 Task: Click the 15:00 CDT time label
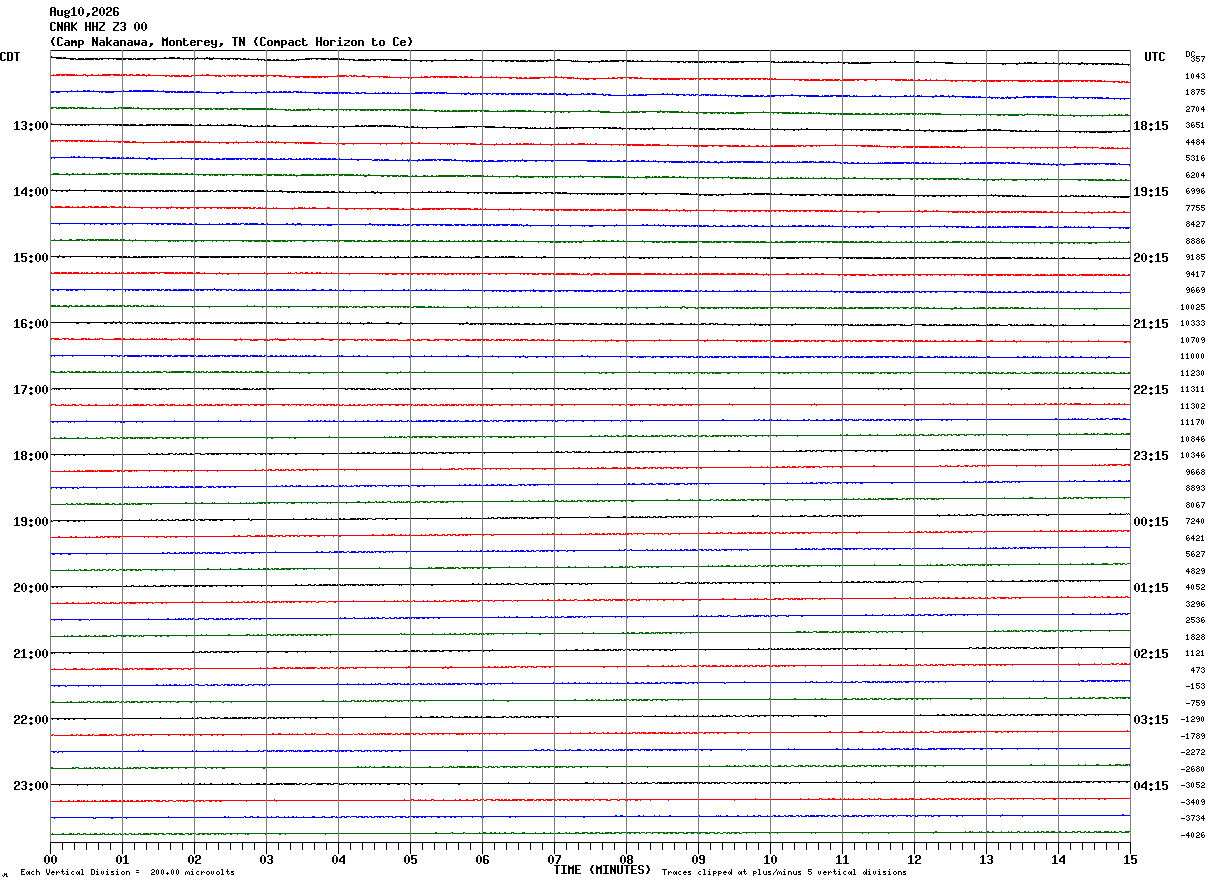click(30, 258)
